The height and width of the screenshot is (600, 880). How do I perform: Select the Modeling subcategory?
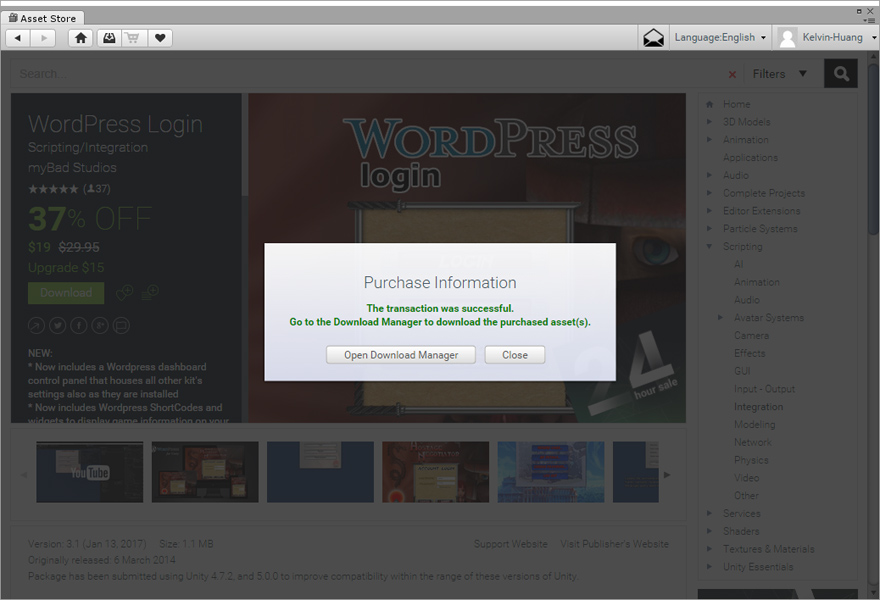(x=754, y=424)
